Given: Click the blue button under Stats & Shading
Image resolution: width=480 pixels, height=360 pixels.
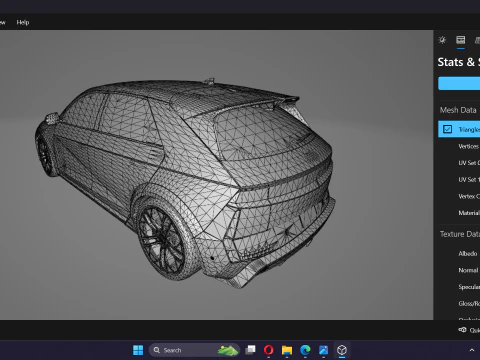Looking at the screenshot, I should point(459,83).
